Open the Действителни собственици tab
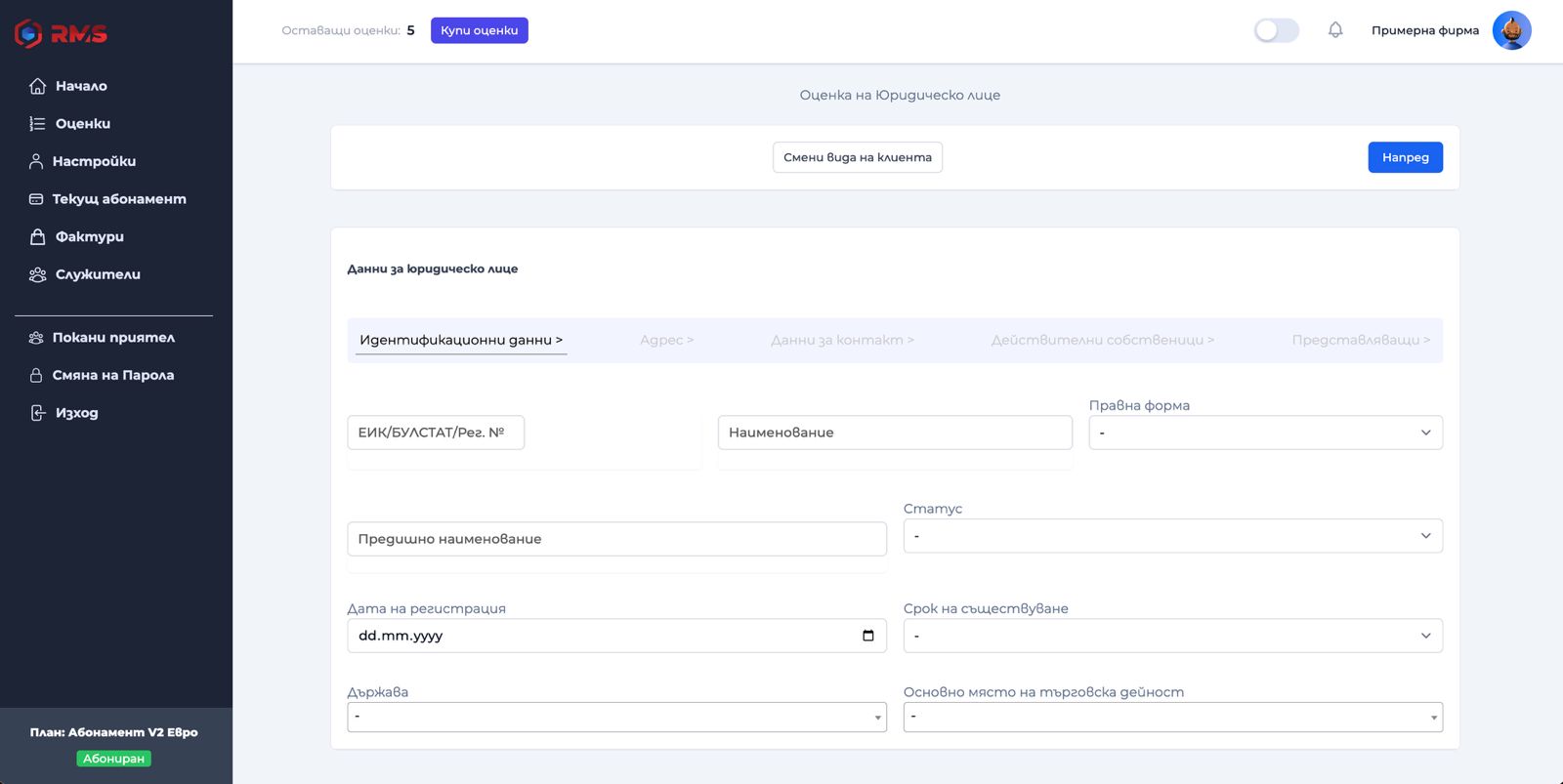The height and width of the screenshot is (784, 1563). (1102, 340)
